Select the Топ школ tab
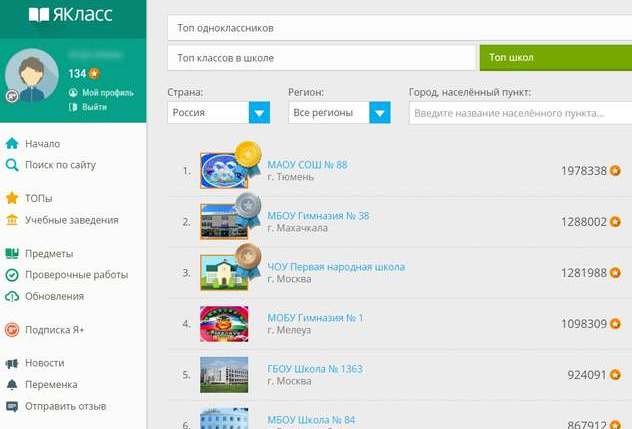This screenshot has width=632, height=429. [556, 58]
